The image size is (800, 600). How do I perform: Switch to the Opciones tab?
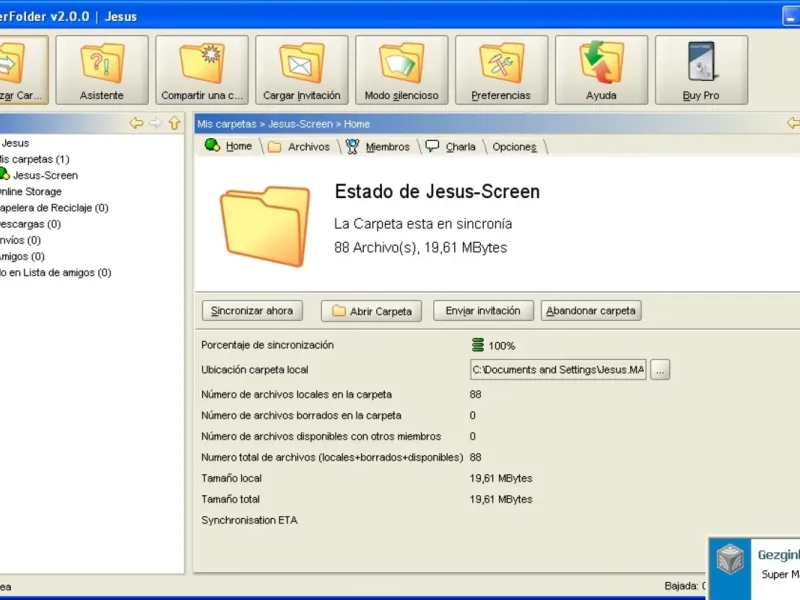(x=514, y=147)
